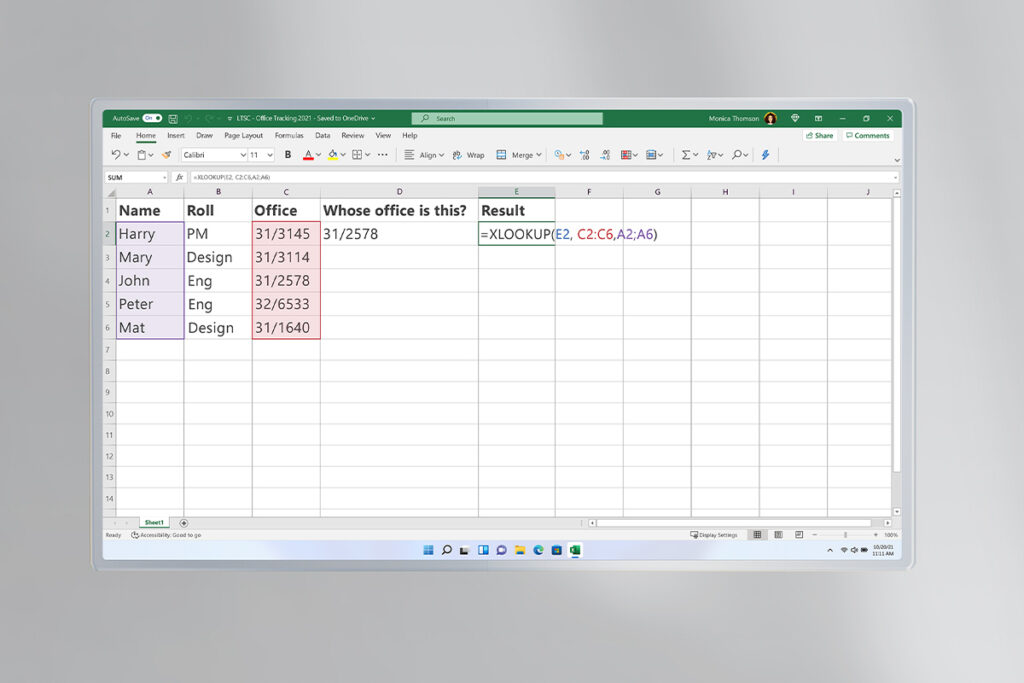Switch to the Formulas ribbon tab

289,135
